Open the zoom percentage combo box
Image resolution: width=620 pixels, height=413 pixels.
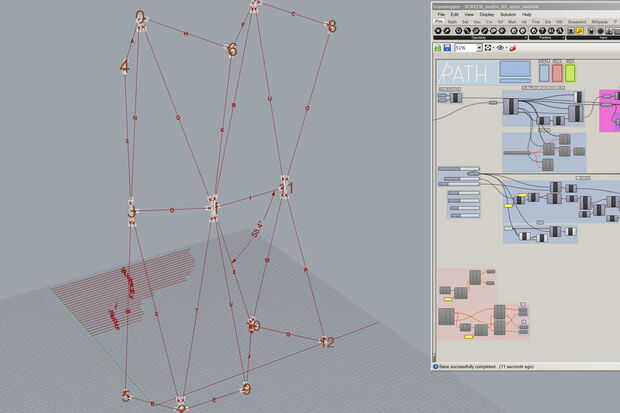click(x=469, y=48)
